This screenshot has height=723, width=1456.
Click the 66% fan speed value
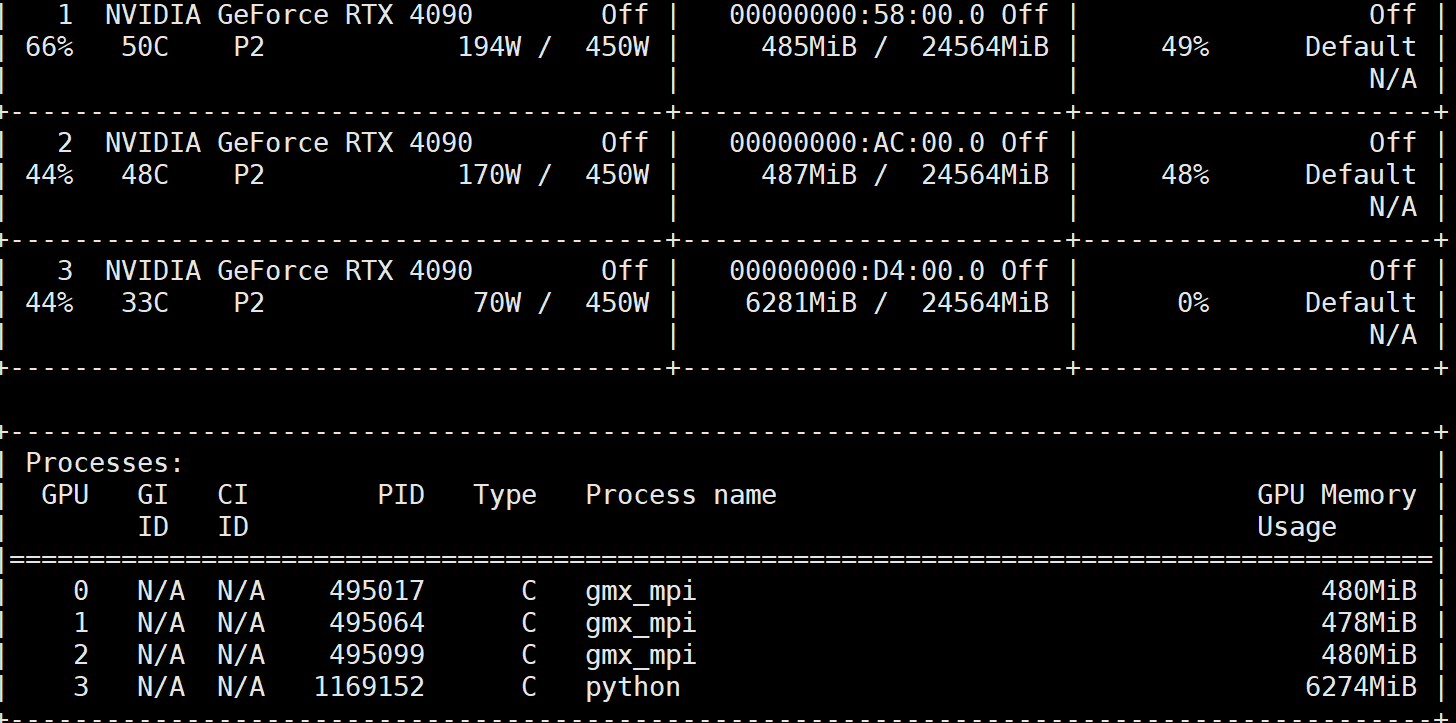pyautogui.click(x=49, y=47)
